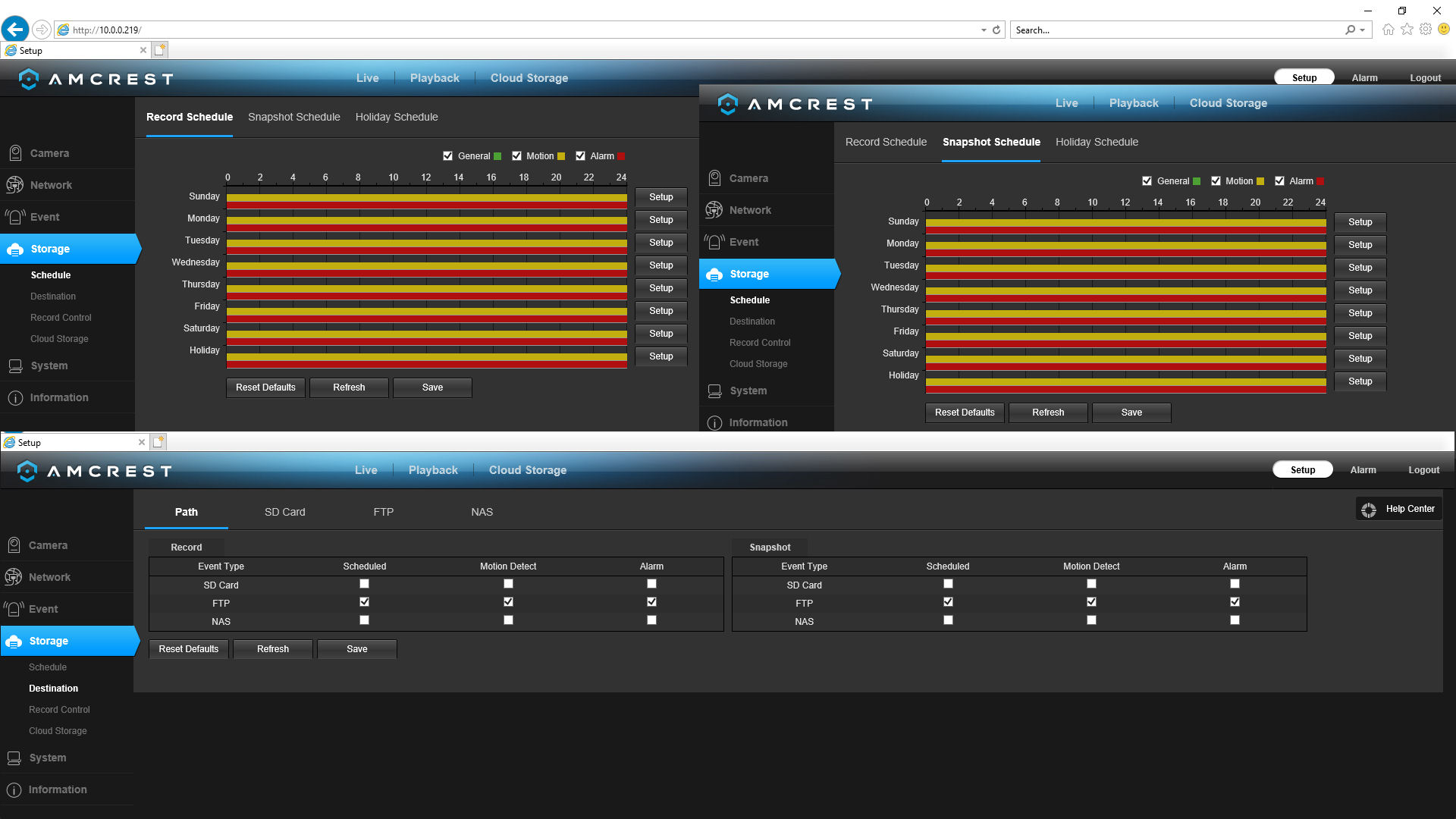This screenshot has width=1456, height=819.
Task: Open Camera section icon in top-left sidebar
Action: pyautogui.click(x=15, y=153)
